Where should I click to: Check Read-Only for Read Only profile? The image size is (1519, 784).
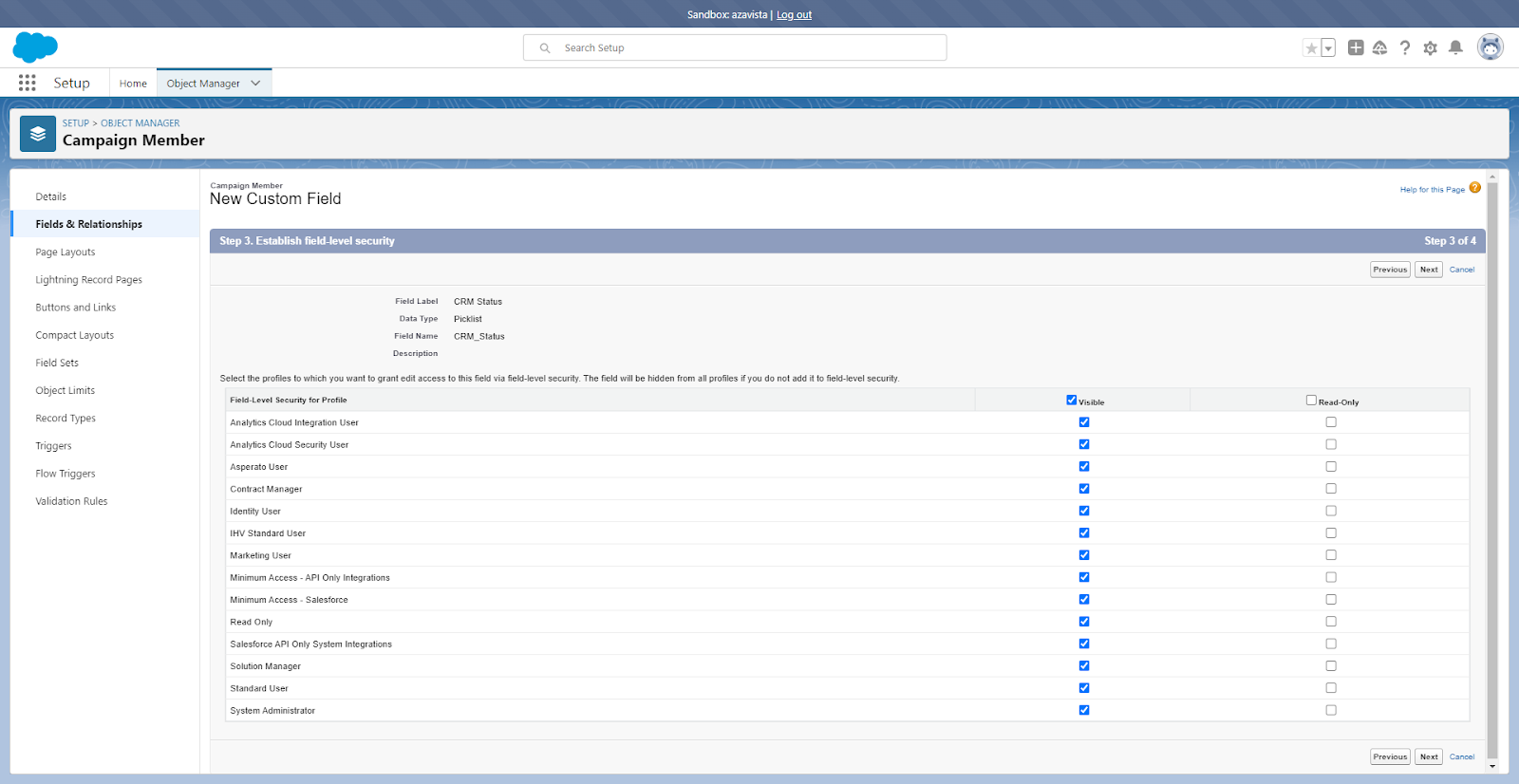coord(1331,622)
